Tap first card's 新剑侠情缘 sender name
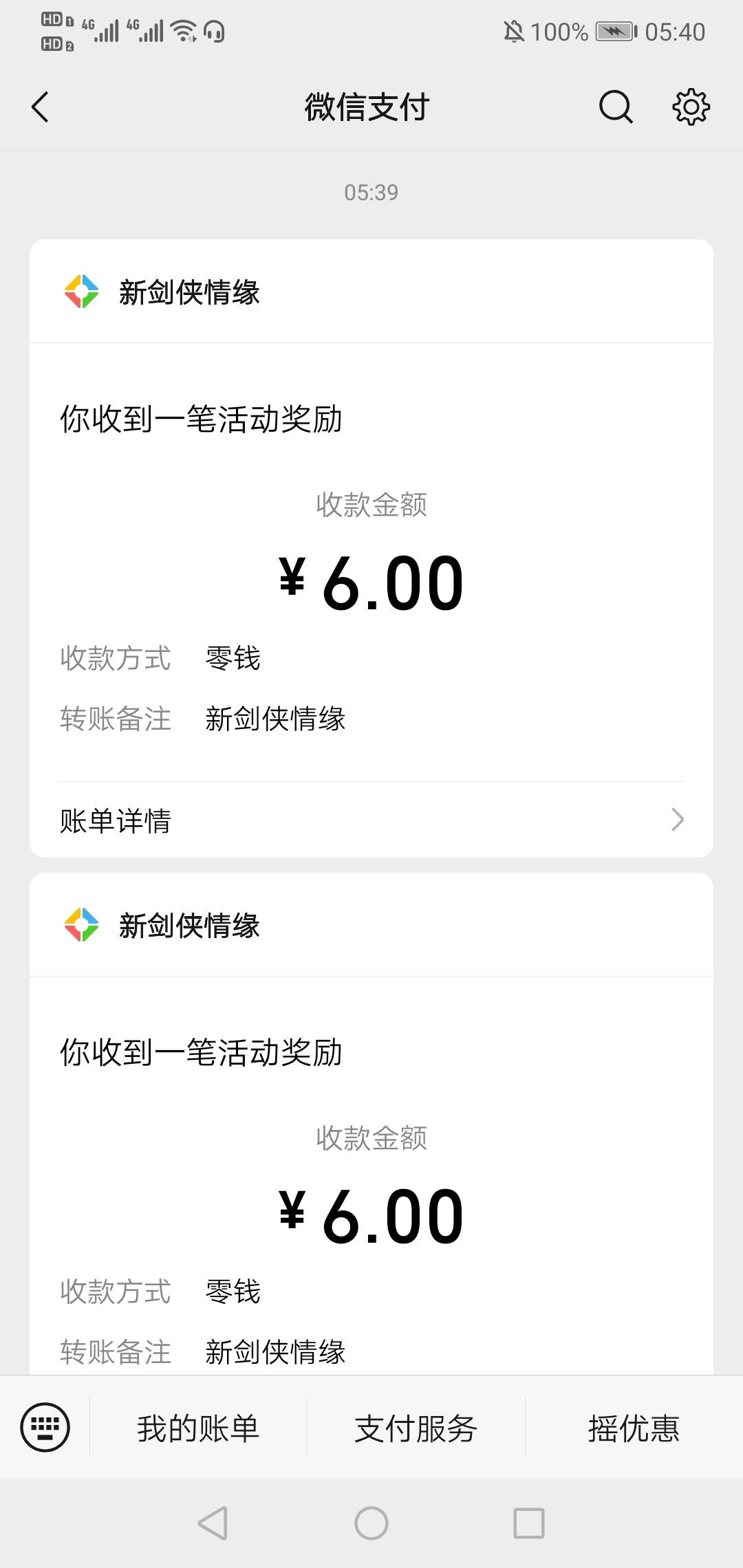743x1568 pixels. pyautogui.click(x=189, y=292)
